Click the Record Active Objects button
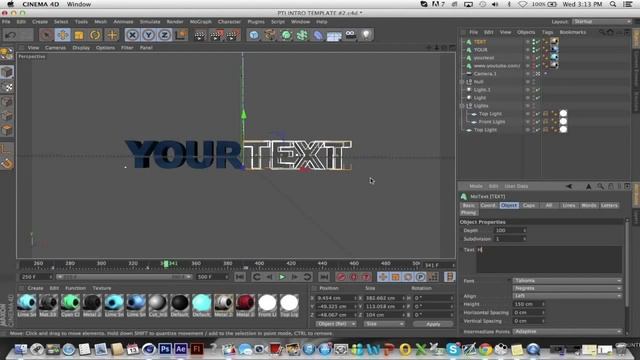 tap(341, 277)
